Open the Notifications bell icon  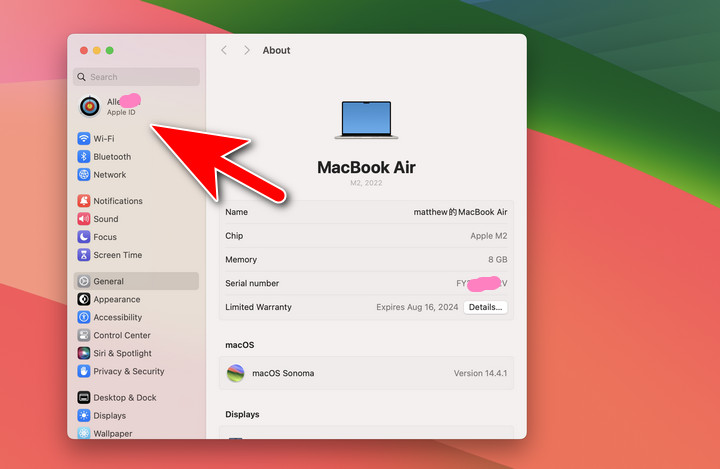click(x=84, y=201)
